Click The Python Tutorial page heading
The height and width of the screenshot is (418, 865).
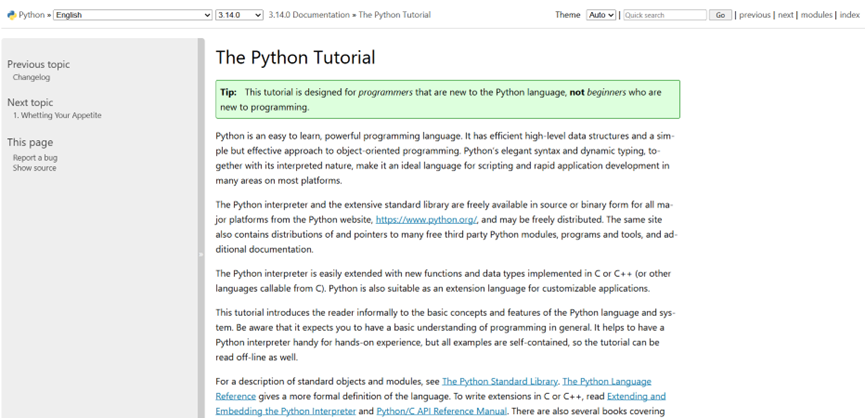[x=295, y=57]
